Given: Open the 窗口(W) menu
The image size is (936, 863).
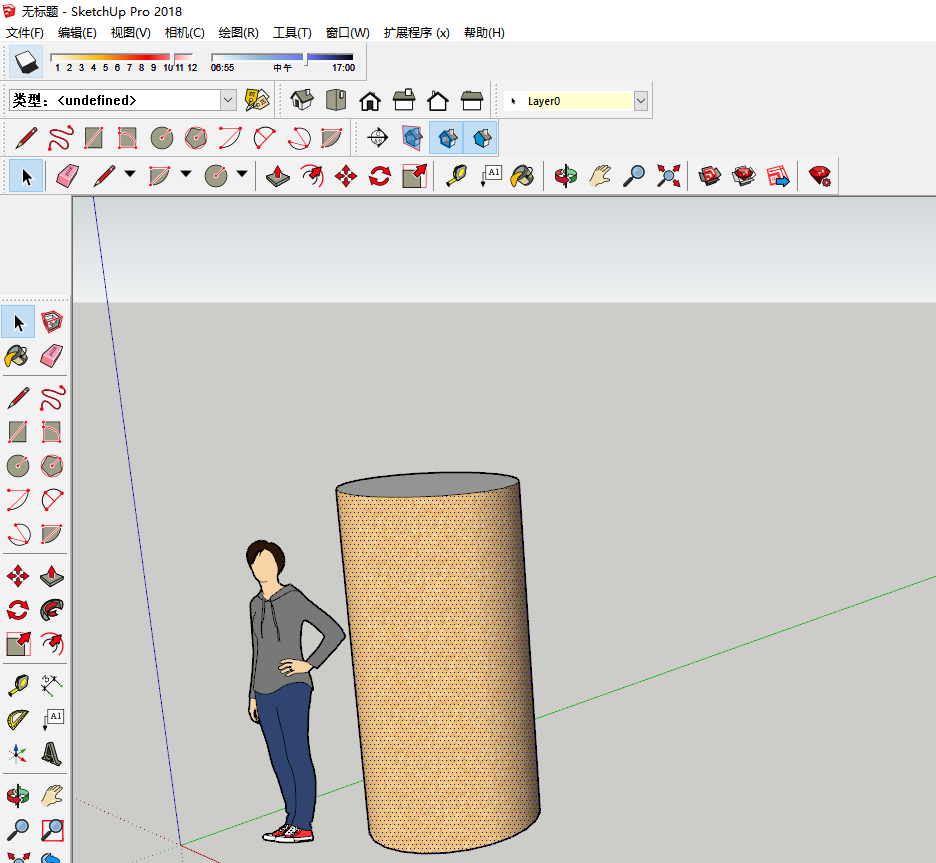Looking at the screenshot, I should click(347, 32).
